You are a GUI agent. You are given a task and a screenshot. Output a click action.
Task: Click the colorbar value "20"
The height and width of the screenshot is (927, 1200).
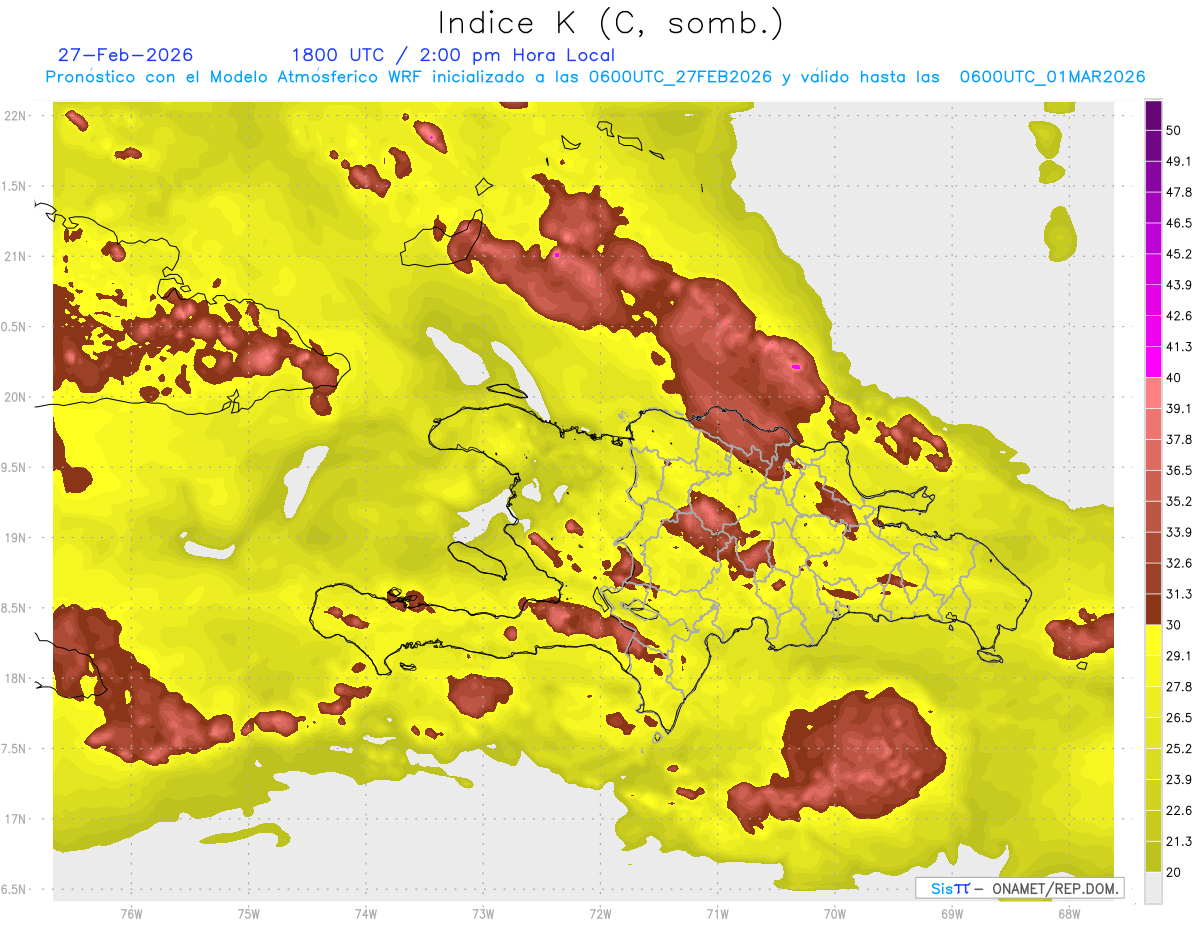[1174, 872]
